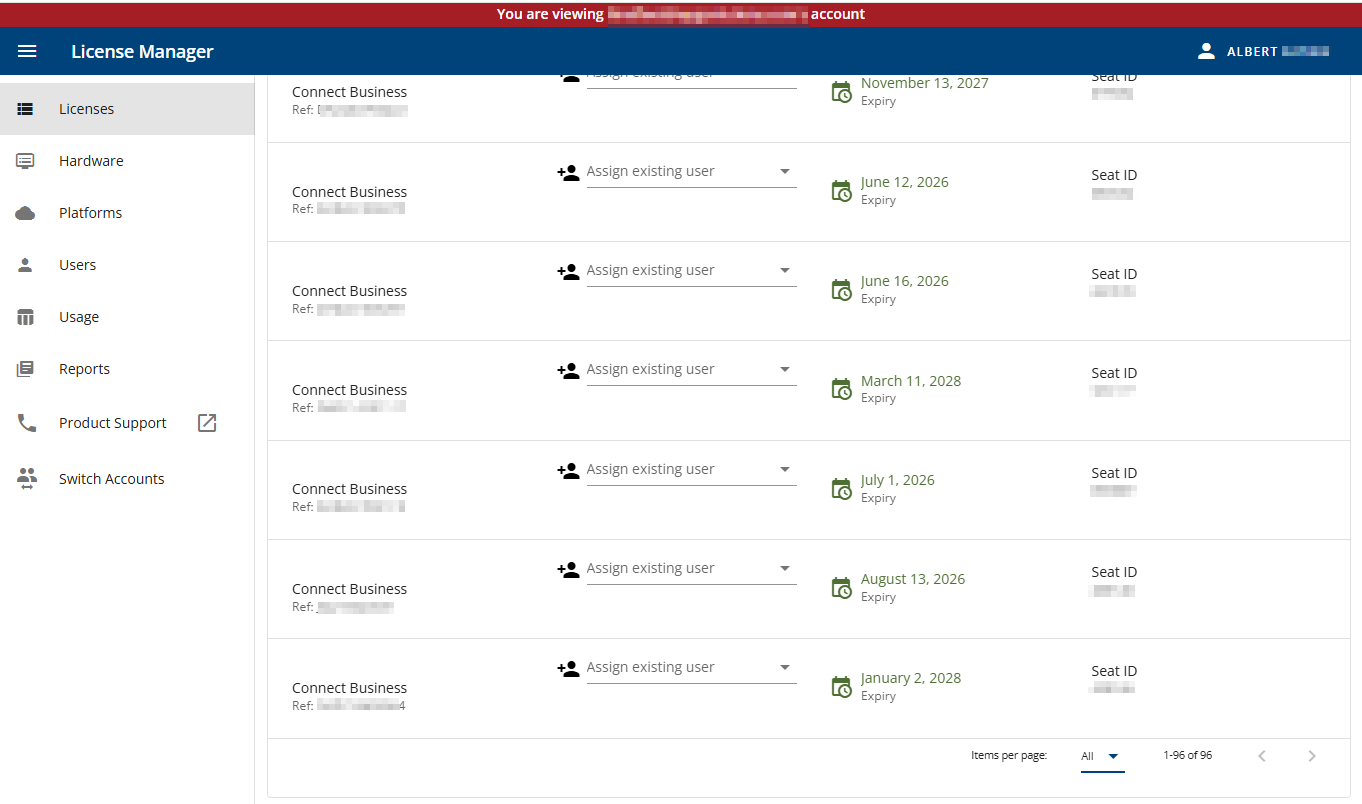Click the Usage sidebar icon
This screenshot has width=1362, height=804.
[x=26, y=317]
